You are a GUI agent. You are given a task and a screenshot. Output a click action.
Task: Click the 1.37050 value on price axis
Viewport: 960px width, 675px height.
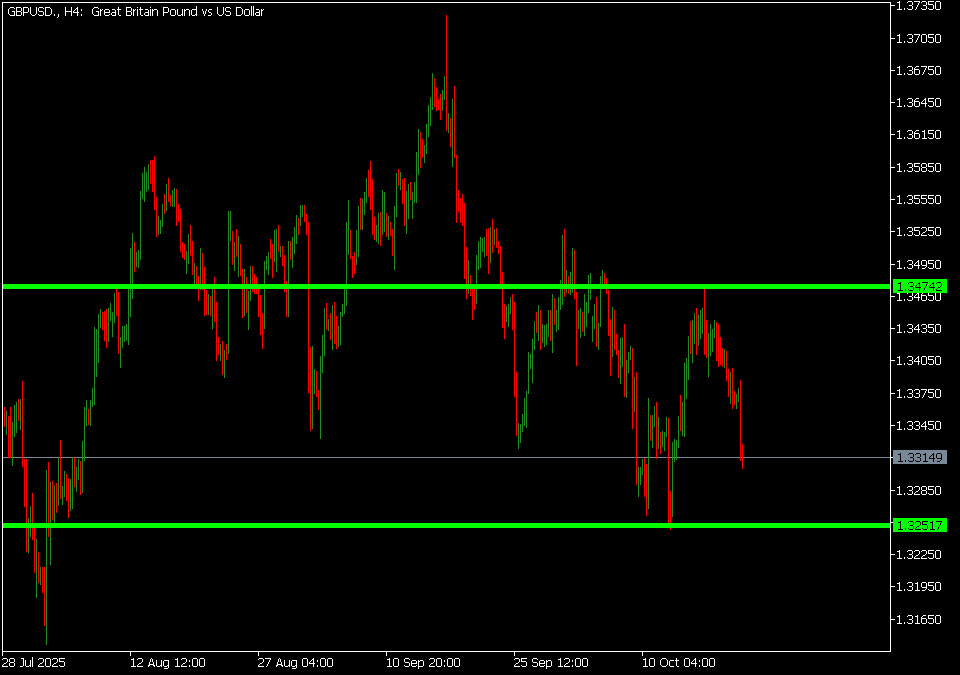pos(920,38)
